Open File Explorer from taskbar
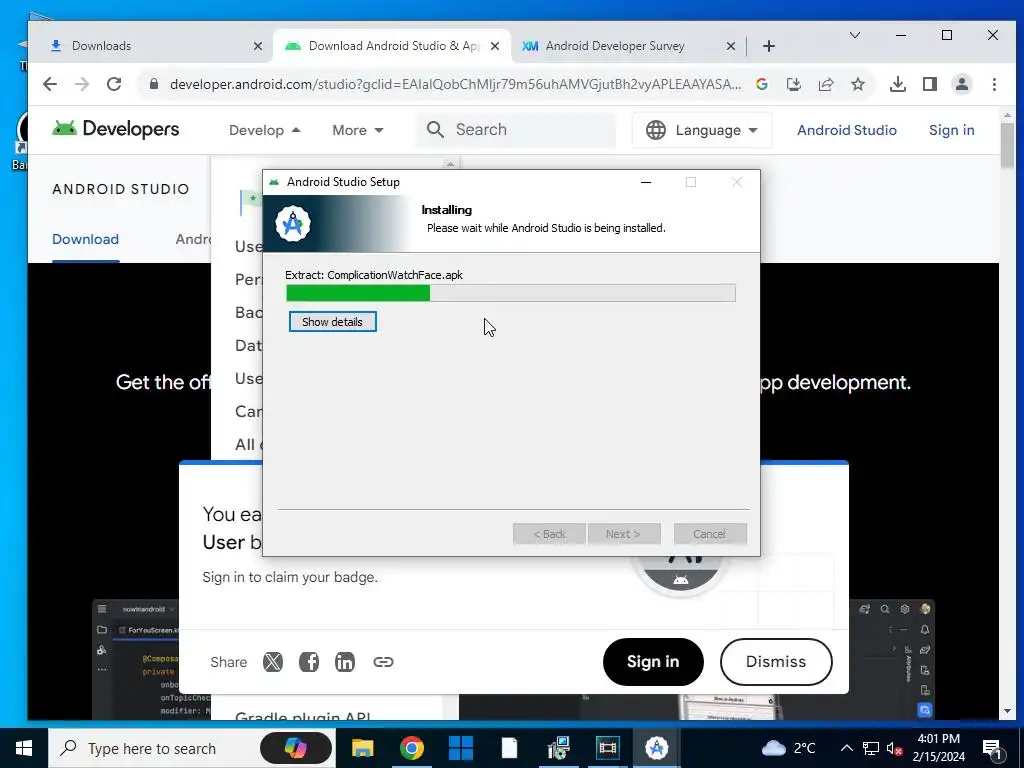1024x768 pixels. (362, 748)
